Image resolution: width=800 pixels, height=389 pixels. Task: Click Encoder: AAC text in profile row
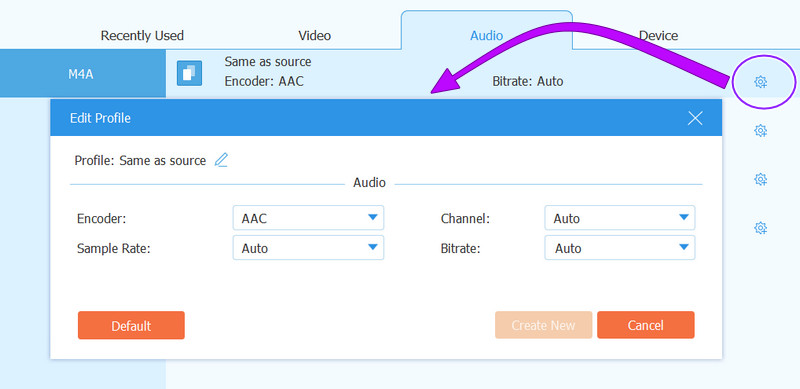coord(264,81)
